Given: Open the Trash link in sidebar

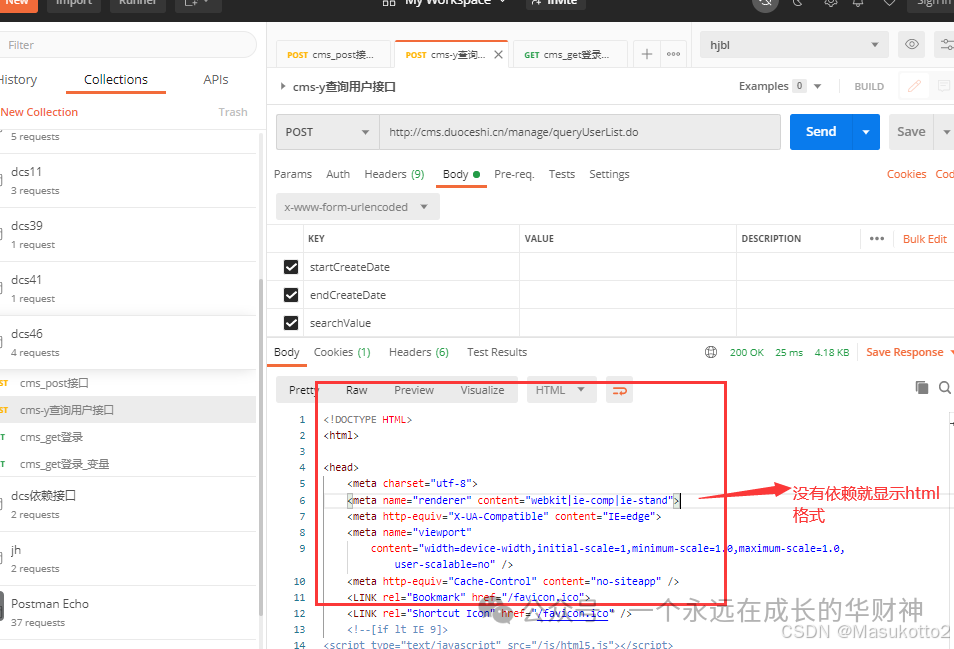Looking at the screenshot, I should pos(233,112).
